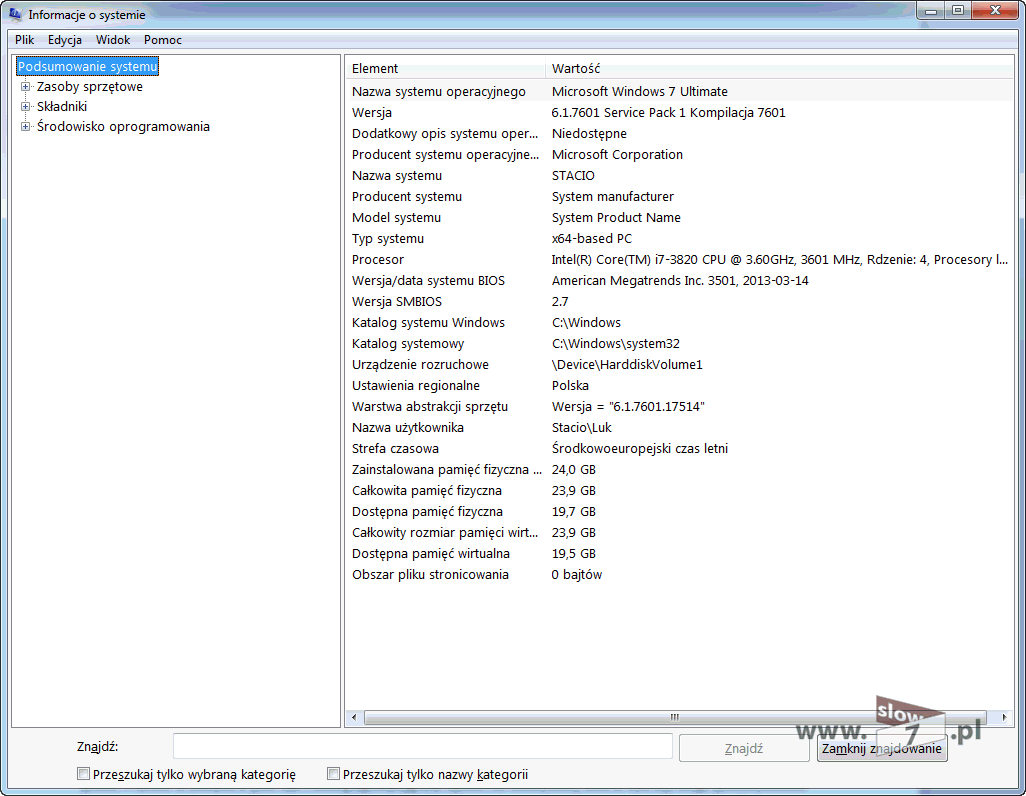Image resolution: width=1026 pixels, height=796 pixels.
Task: Select the Ustawienia regionalne row label
Action: point(416,385)
